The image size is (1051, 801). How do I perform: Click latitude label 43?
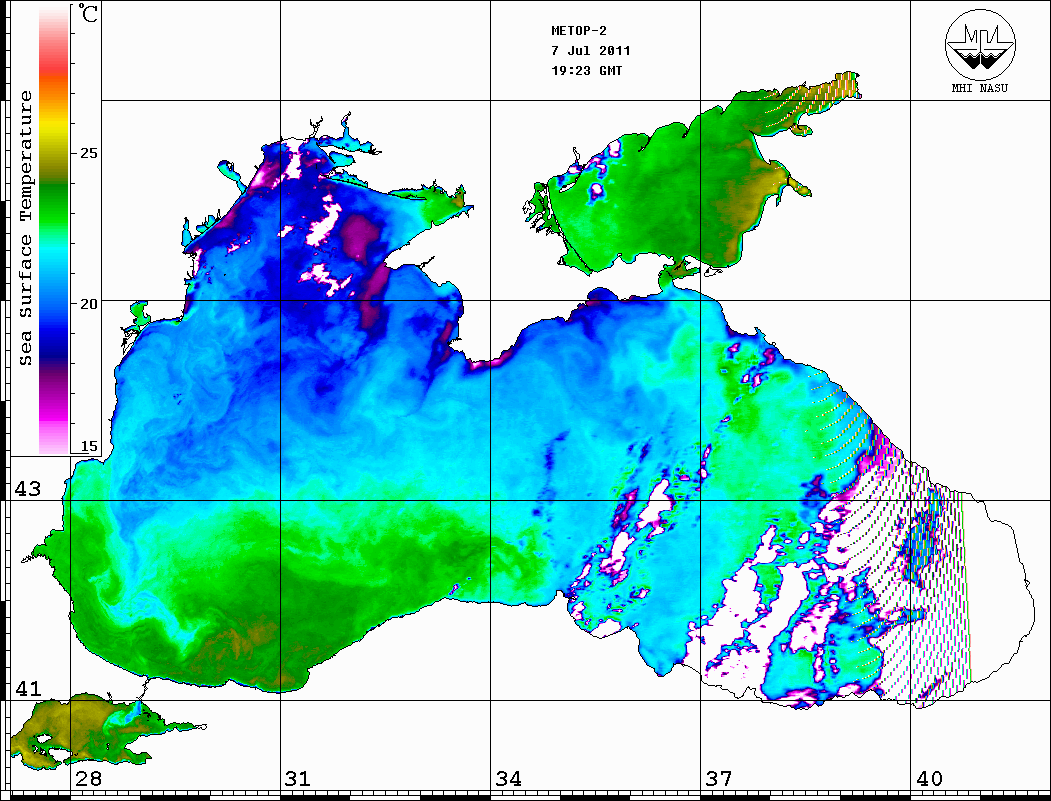[28, 489]
